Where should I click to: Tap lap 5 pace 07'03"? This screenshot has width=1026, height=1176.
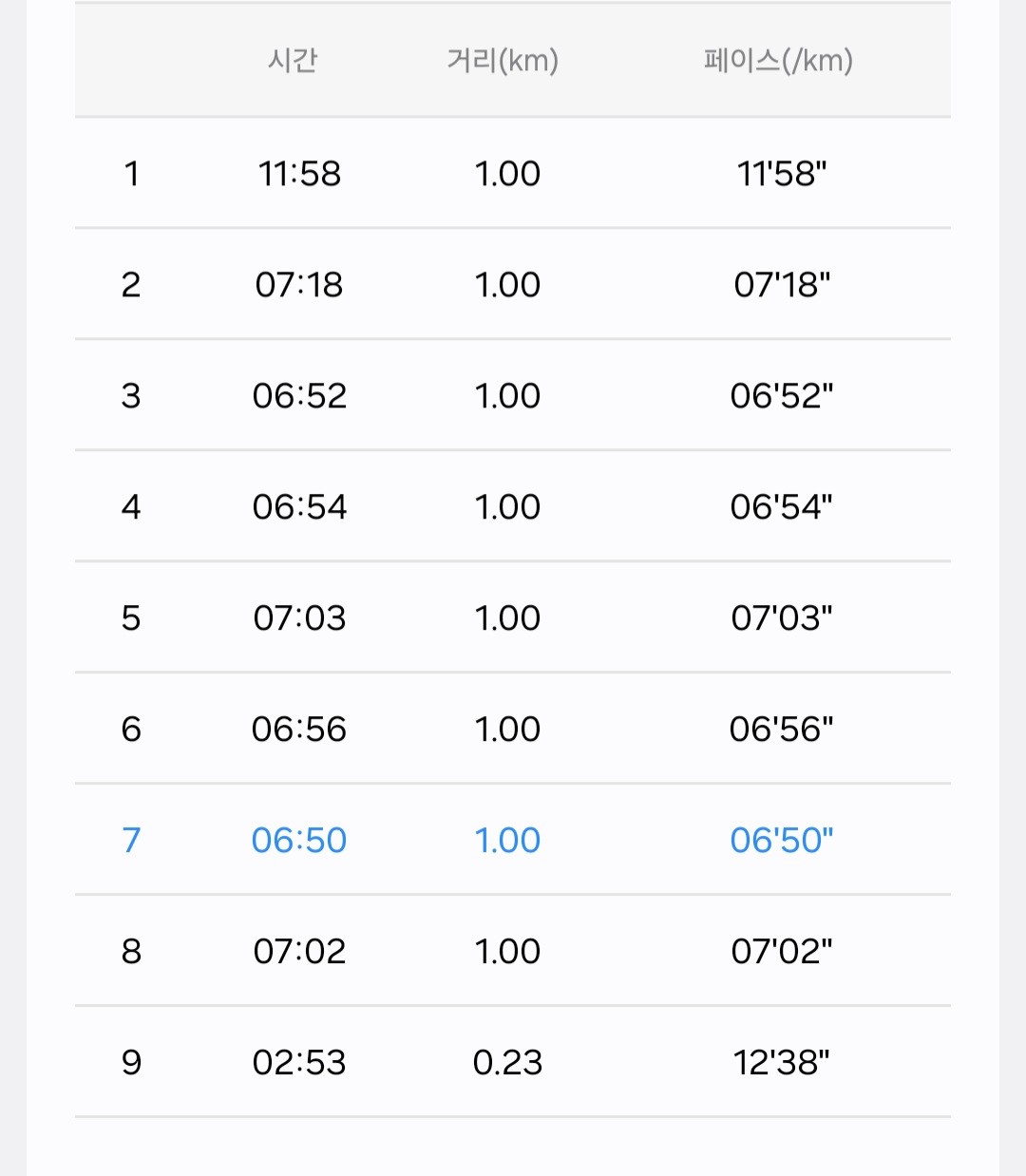pyautogui.click(x=782, y=618)
